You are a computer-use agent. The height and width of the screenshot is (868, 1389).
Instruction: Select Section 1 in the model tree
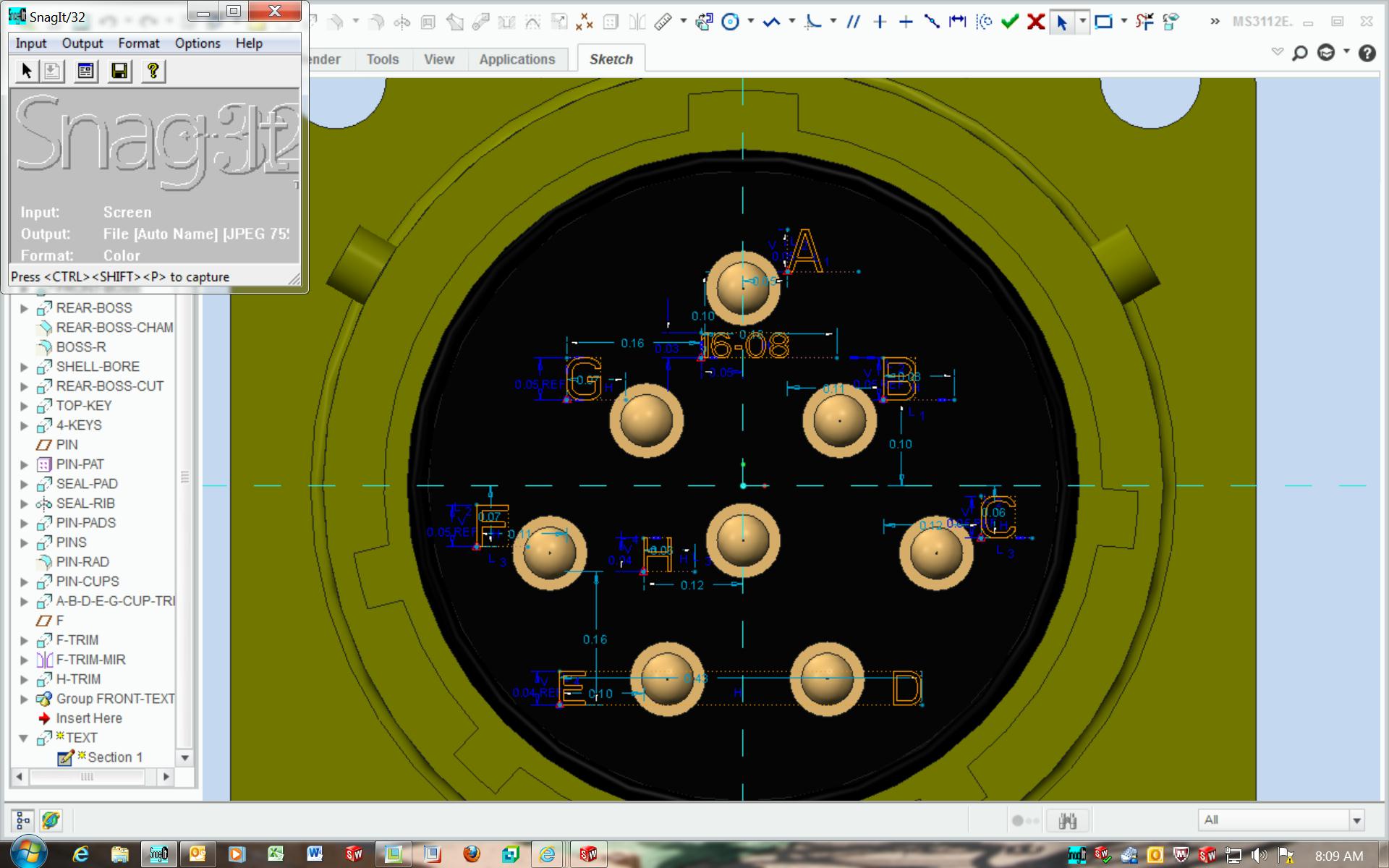(114, 757)
